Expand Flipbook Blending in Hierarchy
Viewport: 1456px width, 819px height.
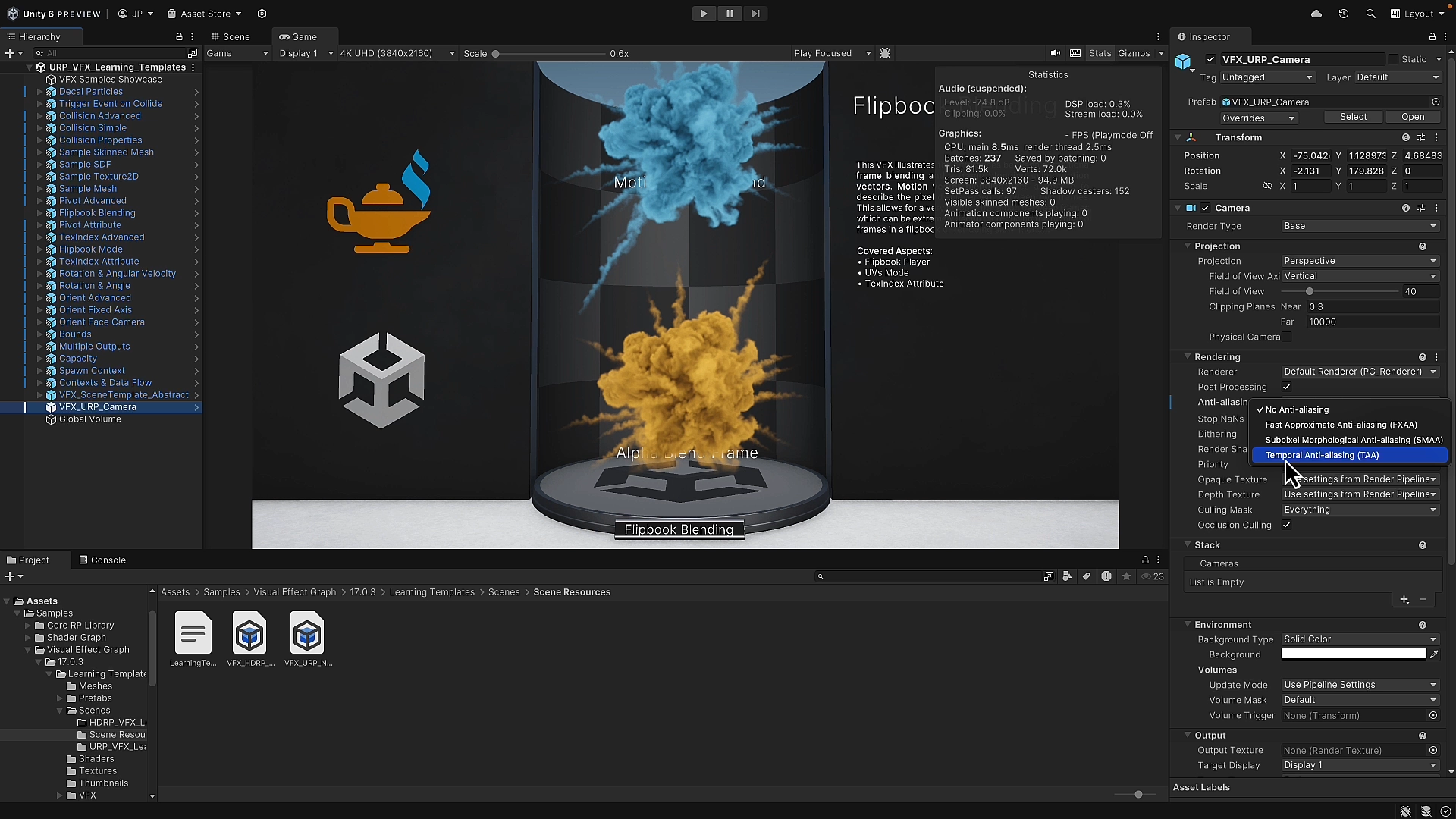tap(40, 213)
